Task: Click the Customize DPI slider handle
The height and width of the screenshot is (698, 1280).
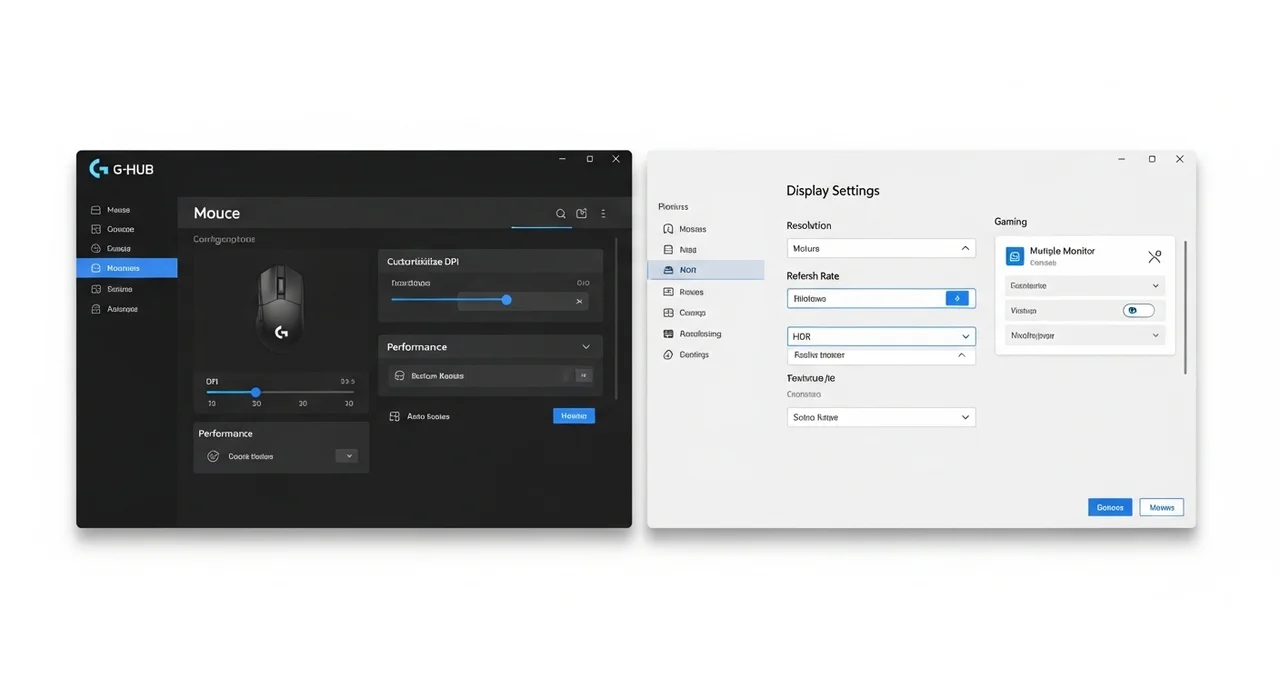Action: click(x=506, y=300)
